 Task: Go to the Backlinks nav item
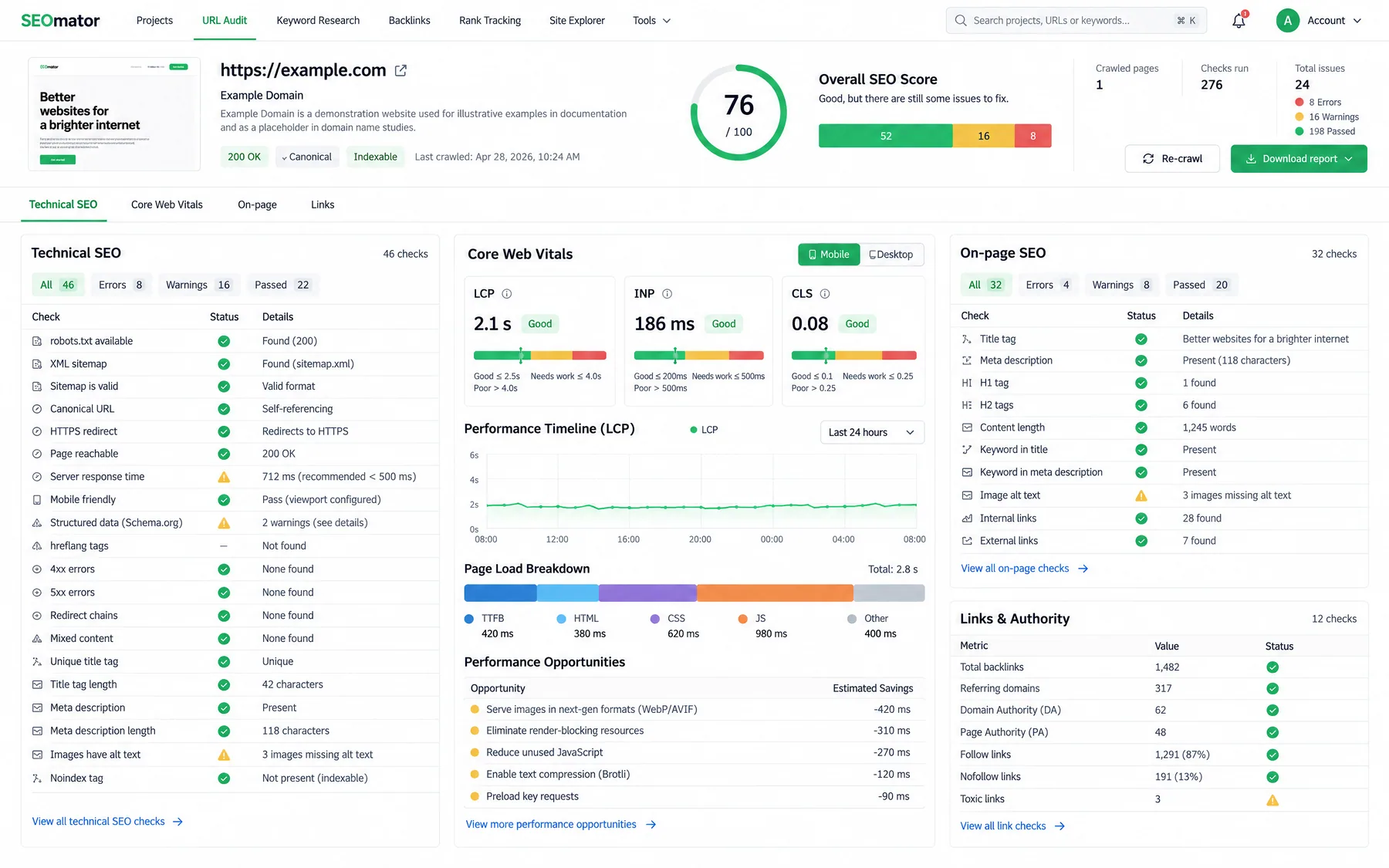pyautogui.click(x=410, y=21)
